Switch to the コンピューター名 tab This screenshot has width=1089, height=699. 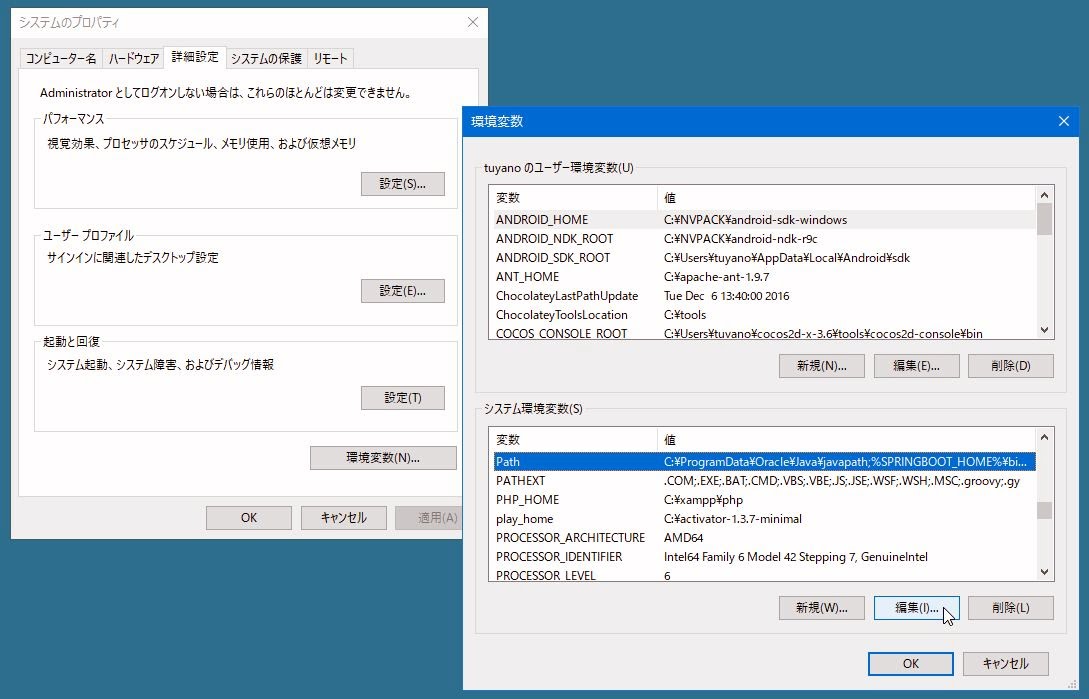pyautogui.click(x=61, y=58)
